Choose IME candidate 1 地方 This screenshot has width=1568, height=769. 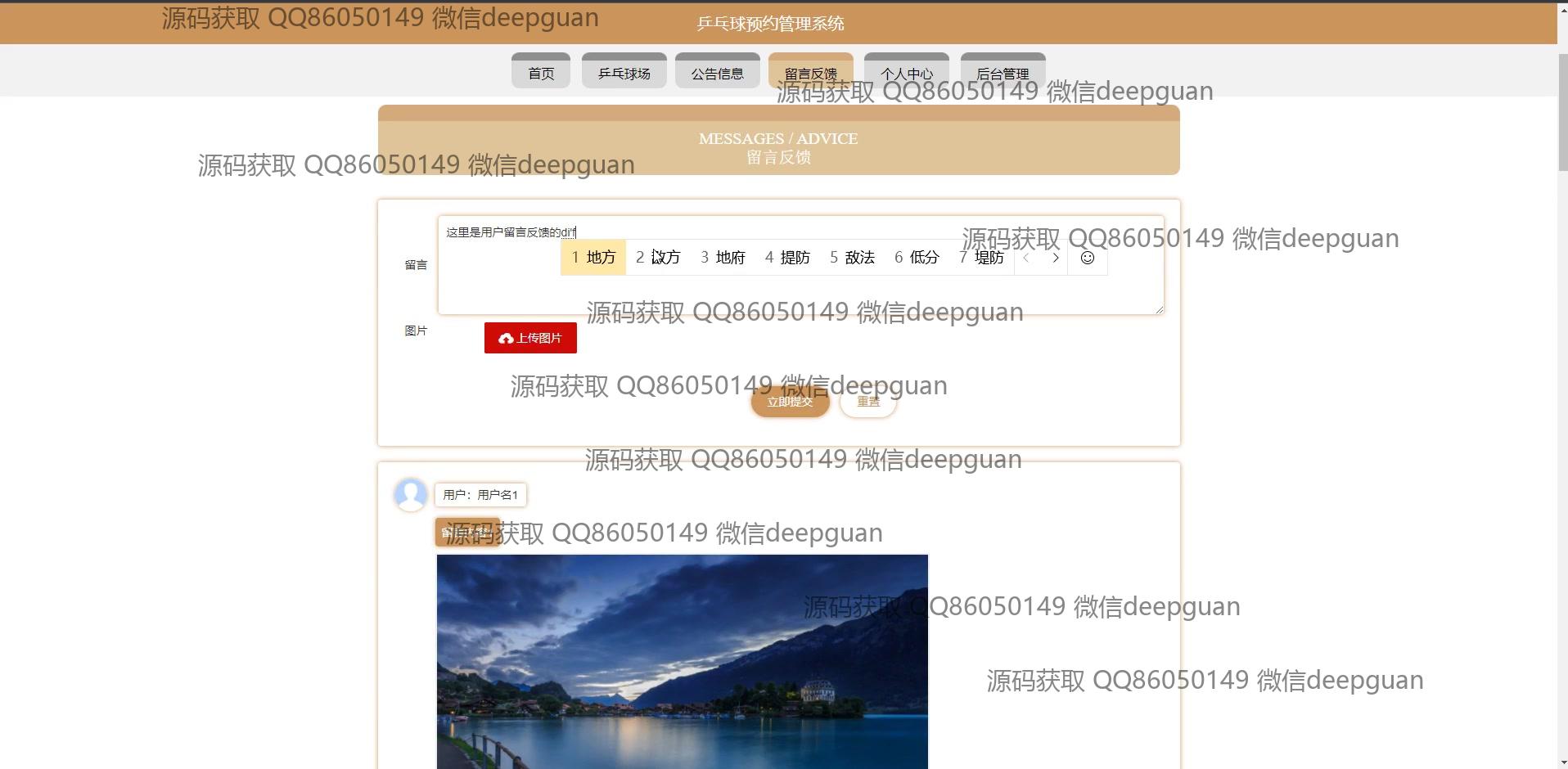[593, 258]
